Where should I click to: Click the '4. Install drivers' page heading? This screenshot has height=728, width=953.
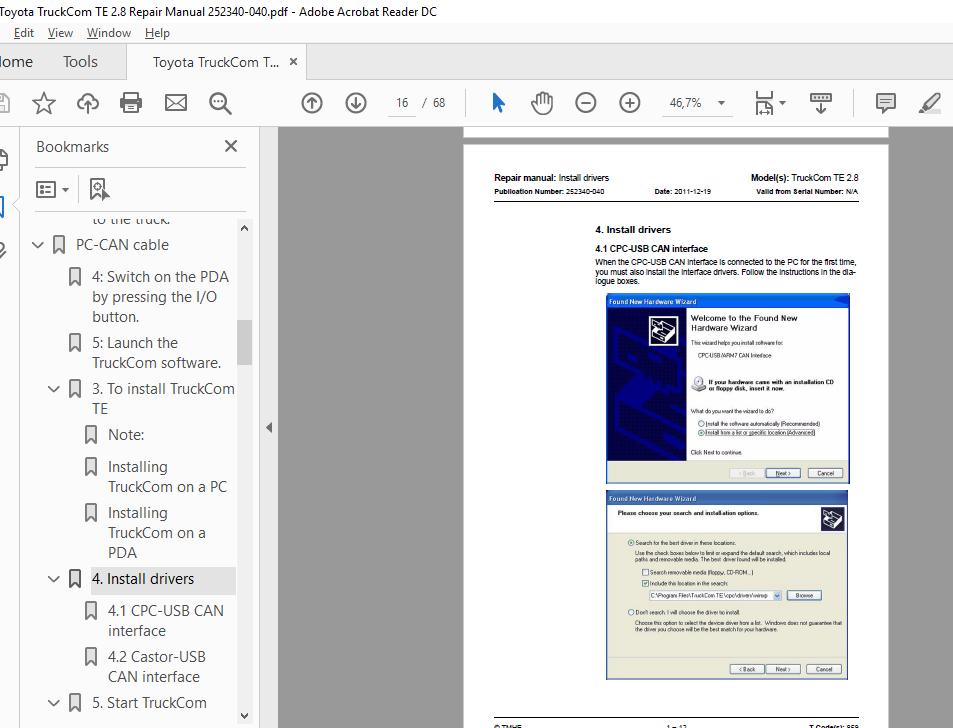pos(633,230)
